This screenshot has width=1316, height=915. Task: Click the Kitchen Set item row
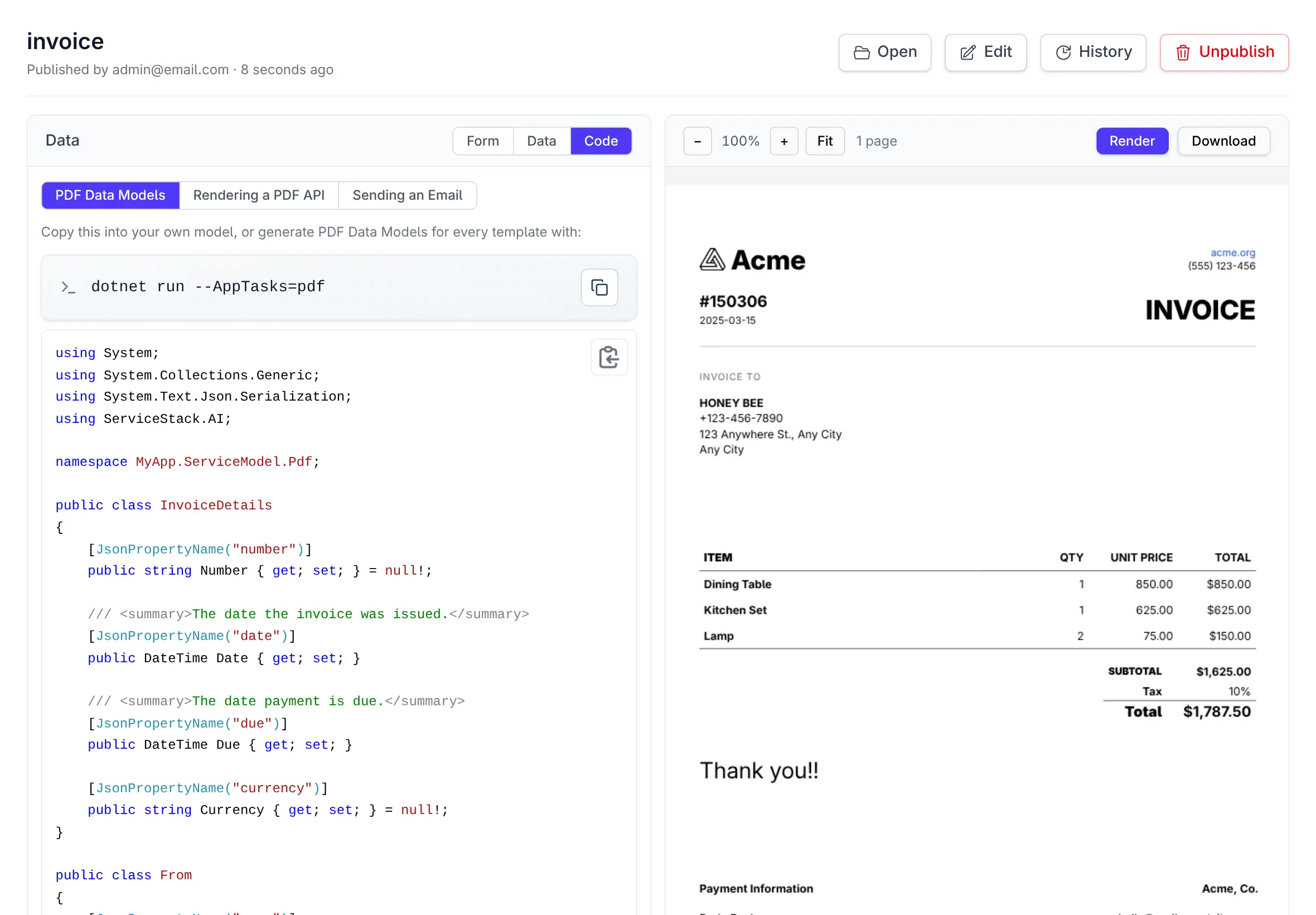977,610
